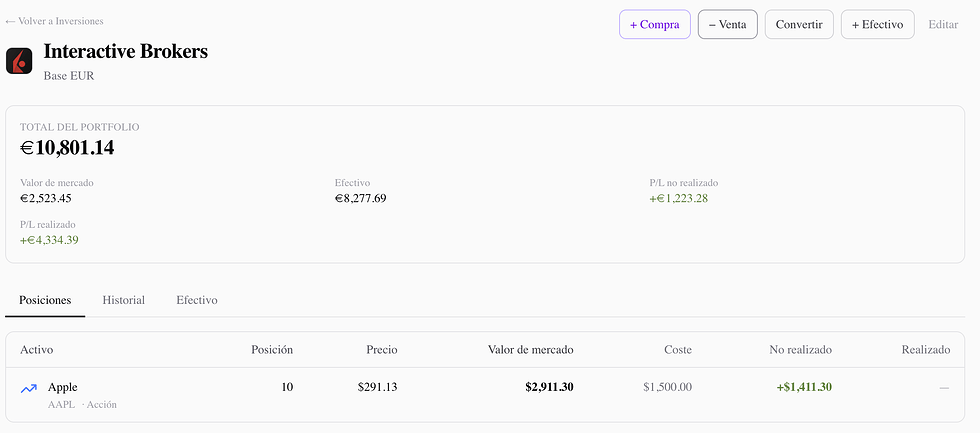Screen dimensions: 980x433
Task: Click portfolio total €10,801.14
Action: click(x=67, y=149)
